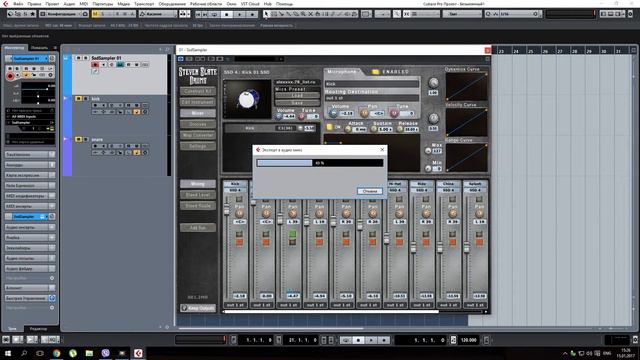The height and width of the screenshot is (360, 640).
Task: Toggle orange mute button on Splash channel
Action: (479, 242)
